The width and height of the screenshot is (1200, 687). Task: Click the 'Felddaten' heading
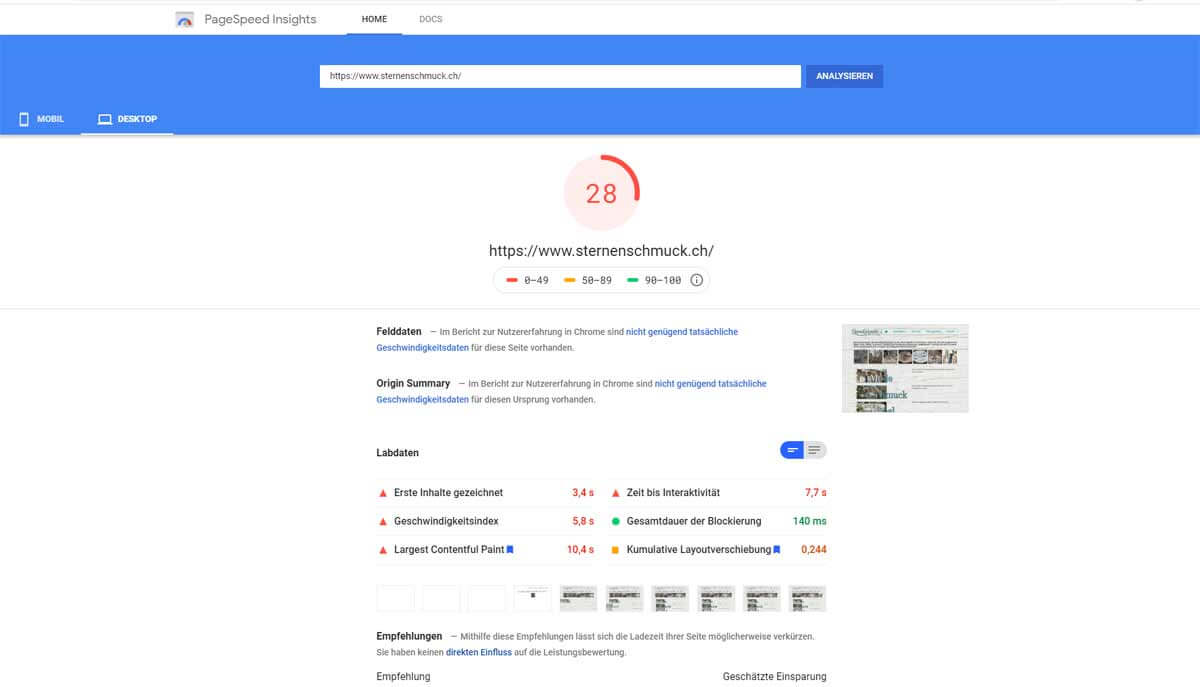[x=399, y=332]
